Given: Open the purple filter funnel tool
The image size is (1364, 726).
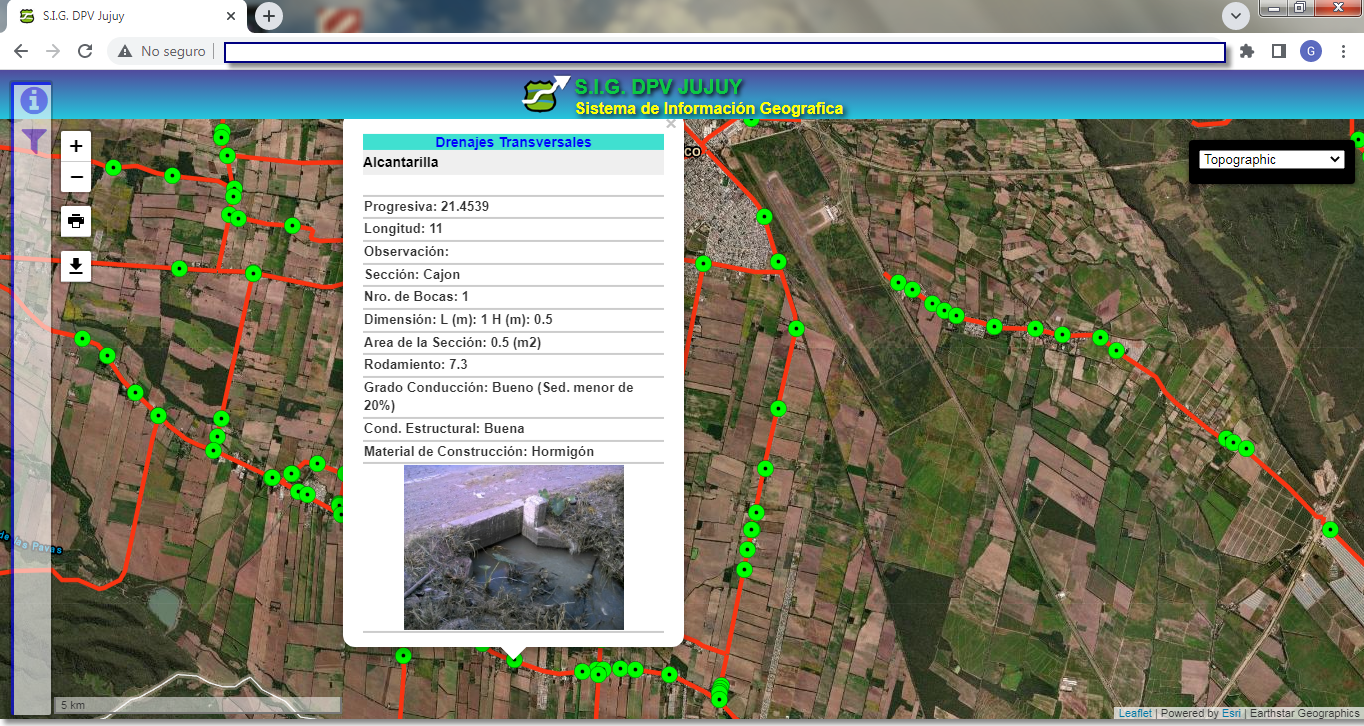Looking at the screenshot, I should pyautogui.click(x=34, y=140).
